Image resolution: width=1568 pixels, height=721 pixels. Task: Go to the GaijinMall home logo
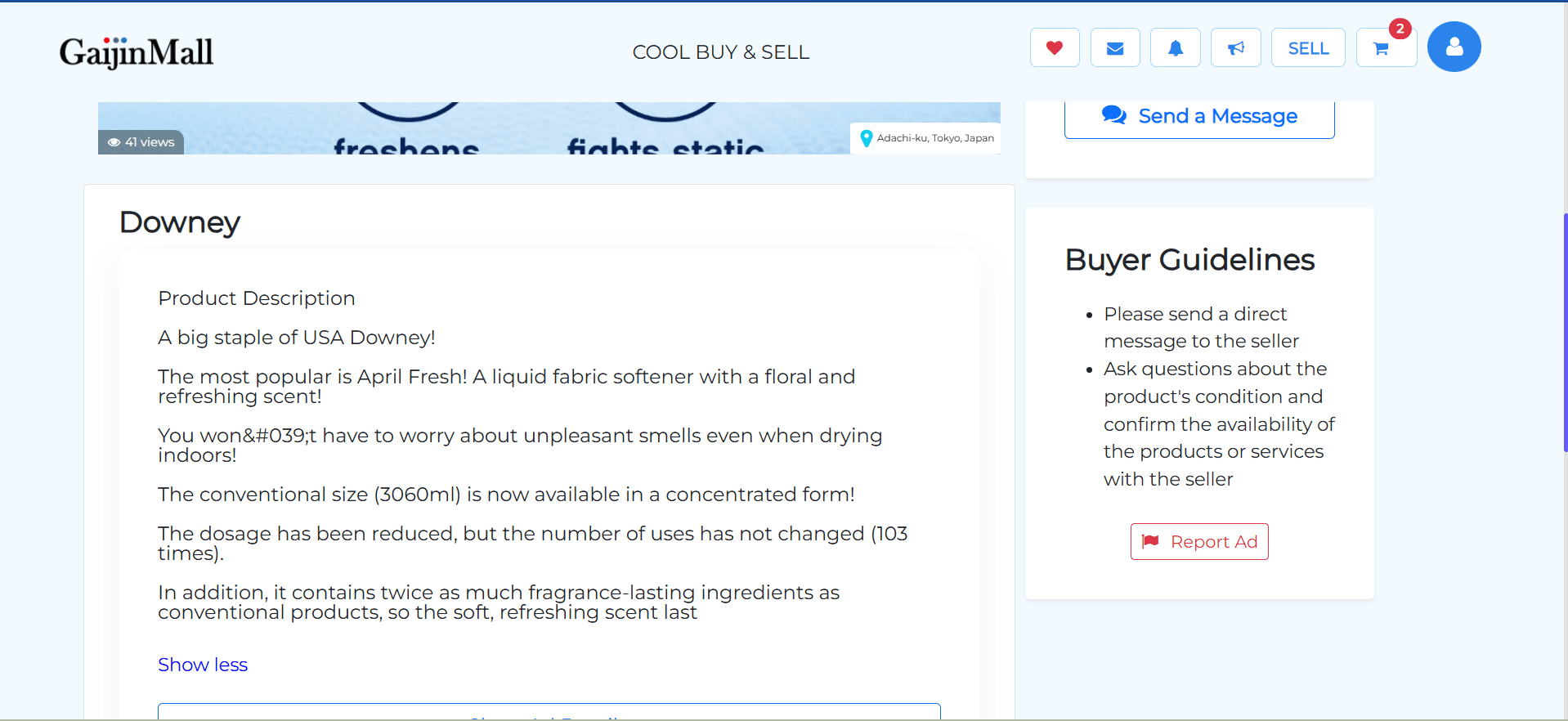tap(137, 52)
